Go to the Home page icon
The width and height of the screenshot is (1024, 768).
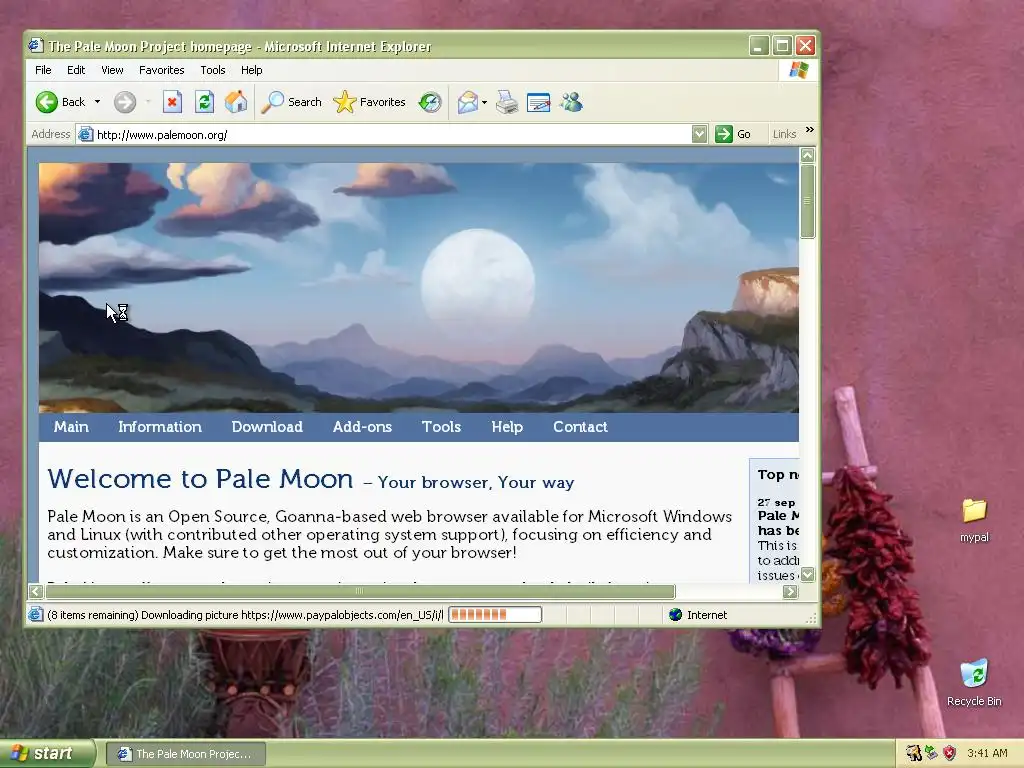(236, 102)
